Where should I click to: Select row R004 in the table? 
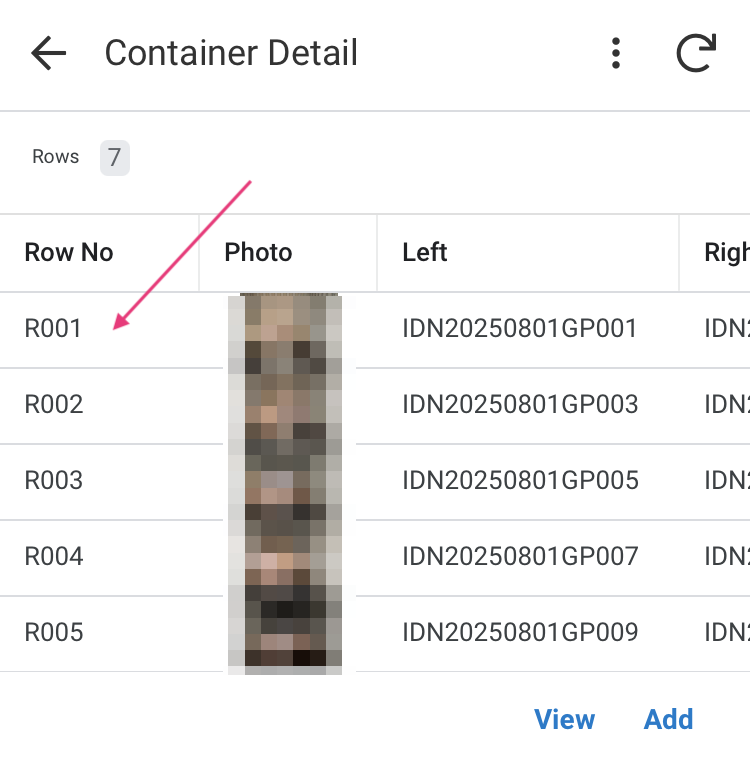click(375, 558)
